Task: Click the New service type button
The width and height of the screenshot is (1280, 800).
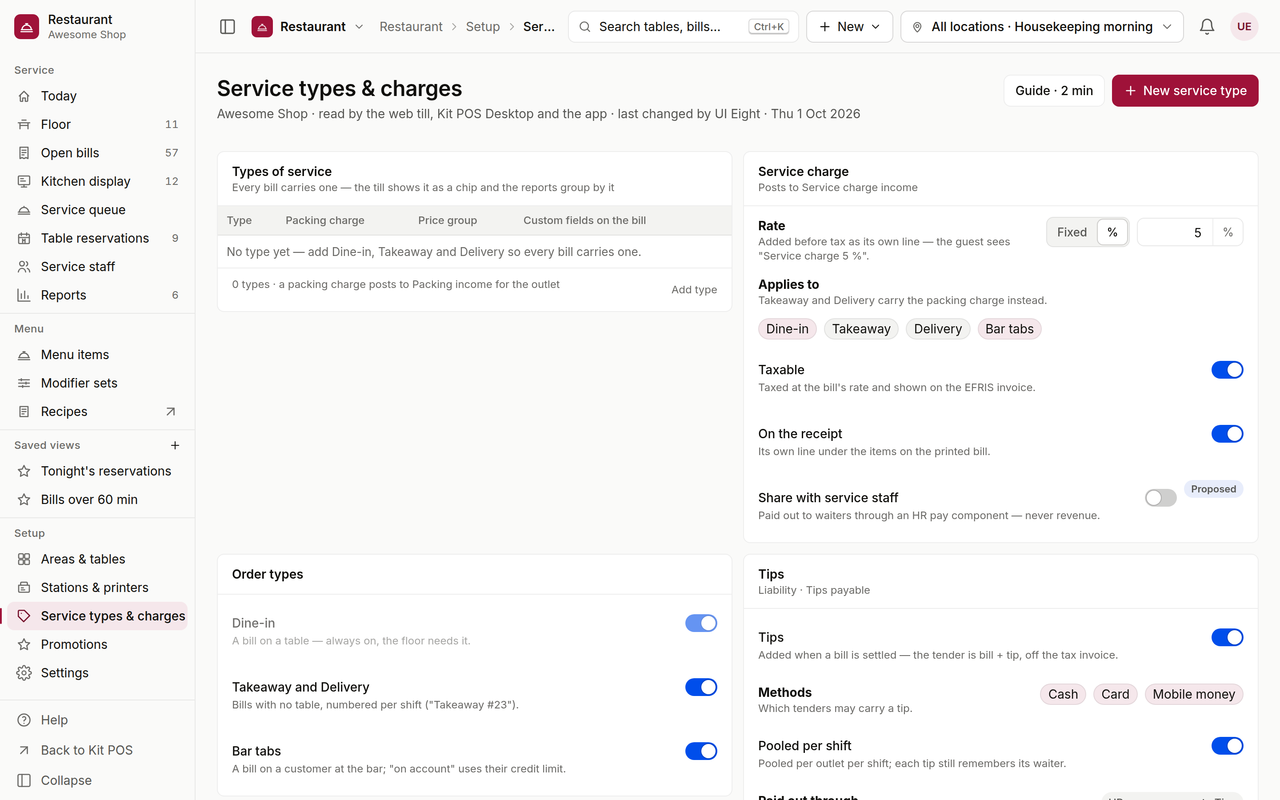Action: 1185,90
